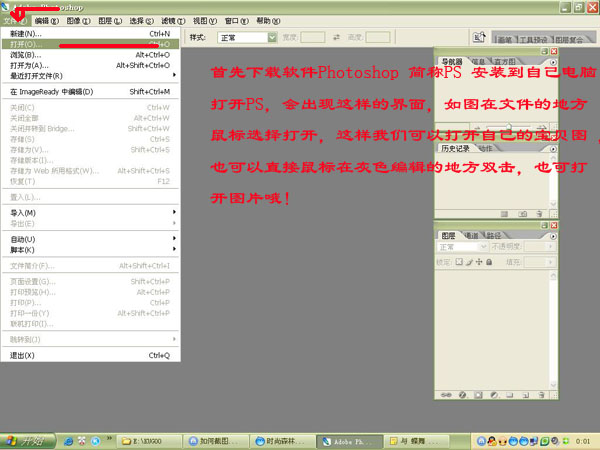Open the 编辑(E) menu
Screen dimensions: 600x450
point(46,21)
